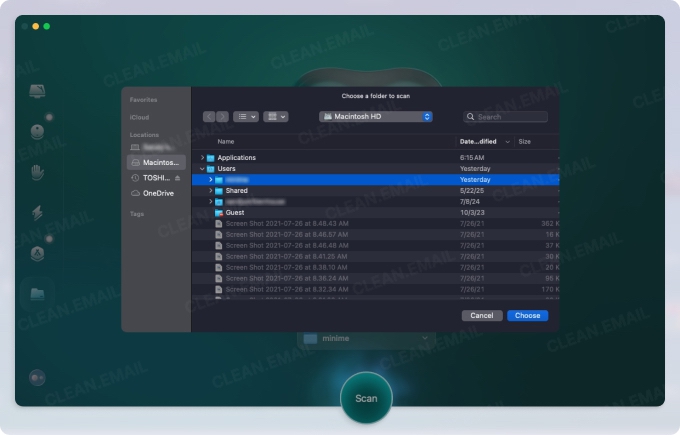Click the 5/22/25 date for Shared

(x=472, y=190)
